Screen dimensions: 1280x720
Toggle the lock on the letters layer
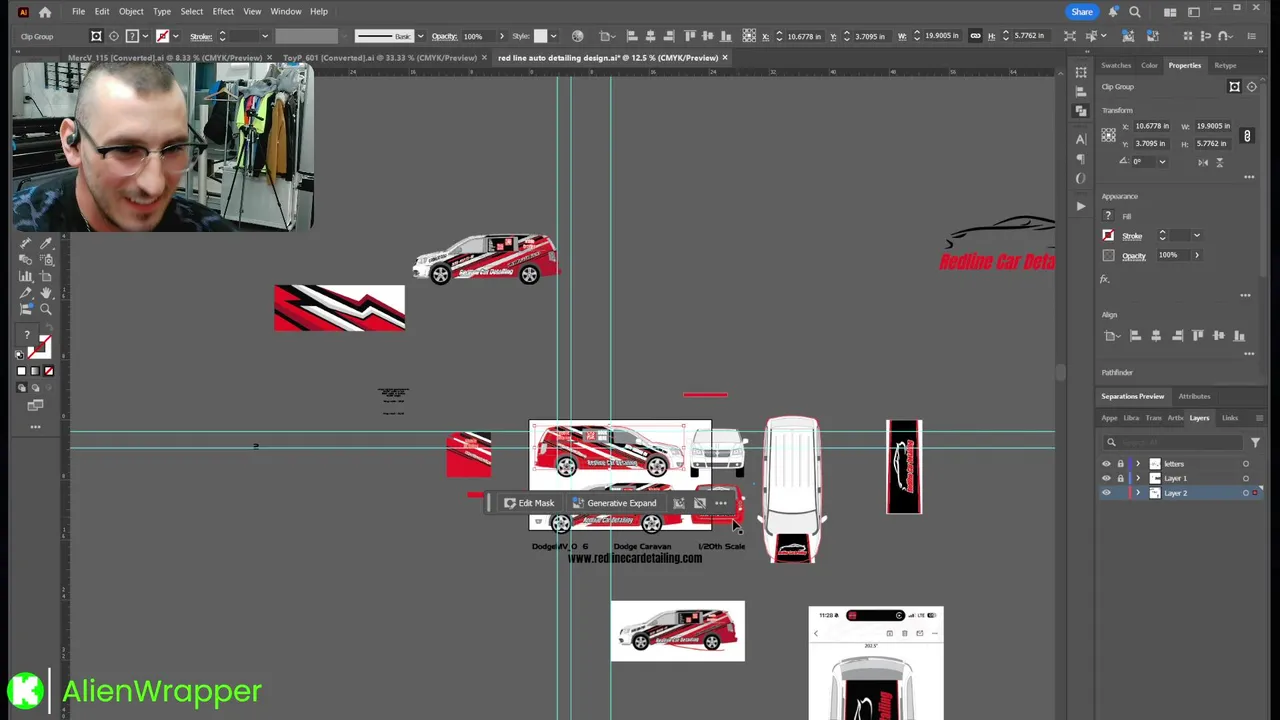[1120, 464]
